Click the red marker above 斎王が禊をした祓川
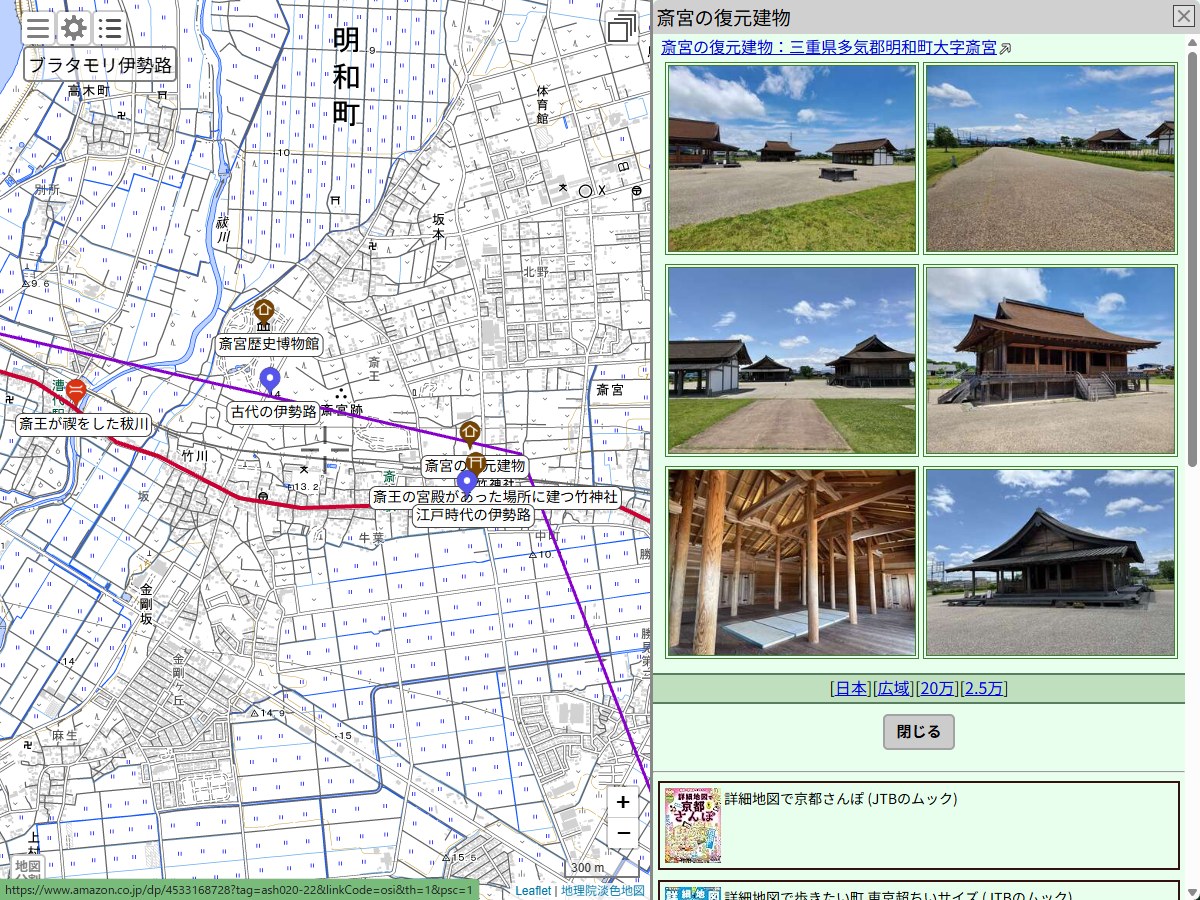Screen dimensions: 1200x900 [76, 392]
